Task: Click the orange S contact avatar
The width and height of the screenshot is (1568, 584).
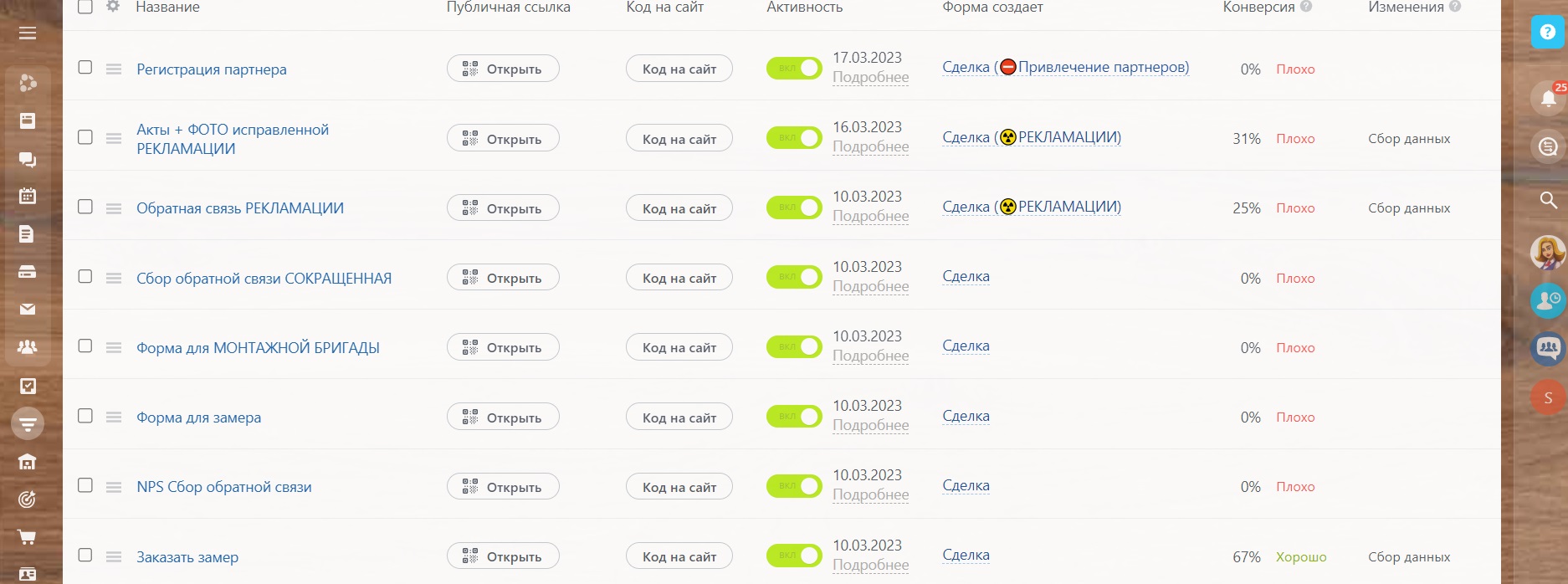Action: [x=1548, y=397]
